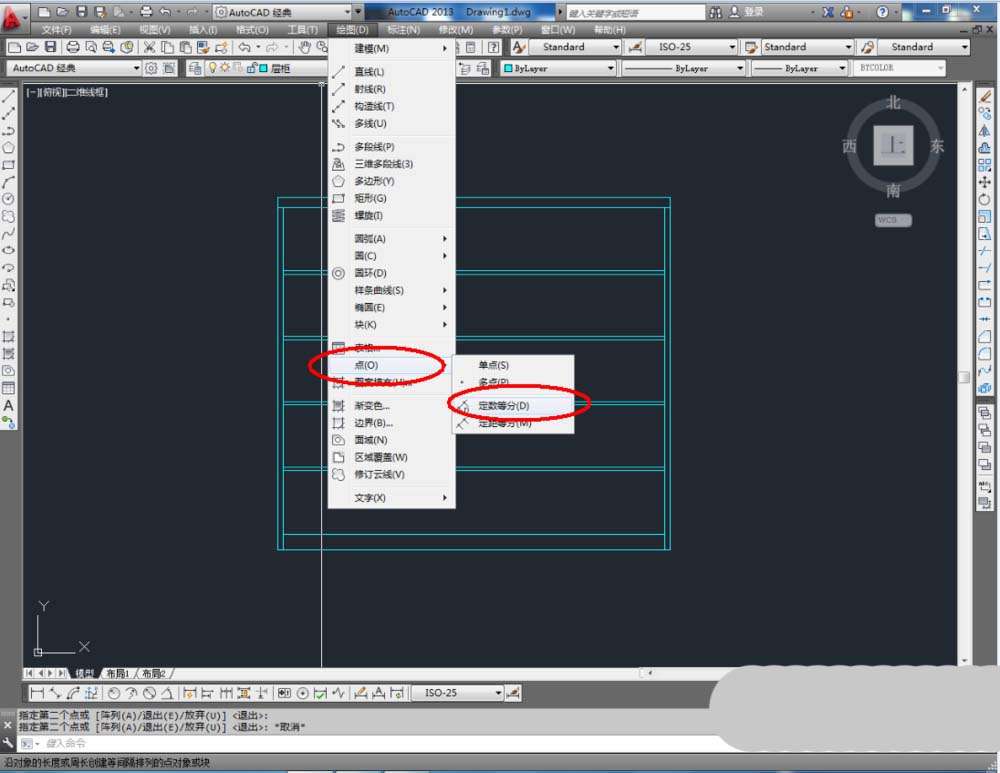1000x773 pixels.
Task: Click the Save icon in standard toolbar
Action: (50, 47)
